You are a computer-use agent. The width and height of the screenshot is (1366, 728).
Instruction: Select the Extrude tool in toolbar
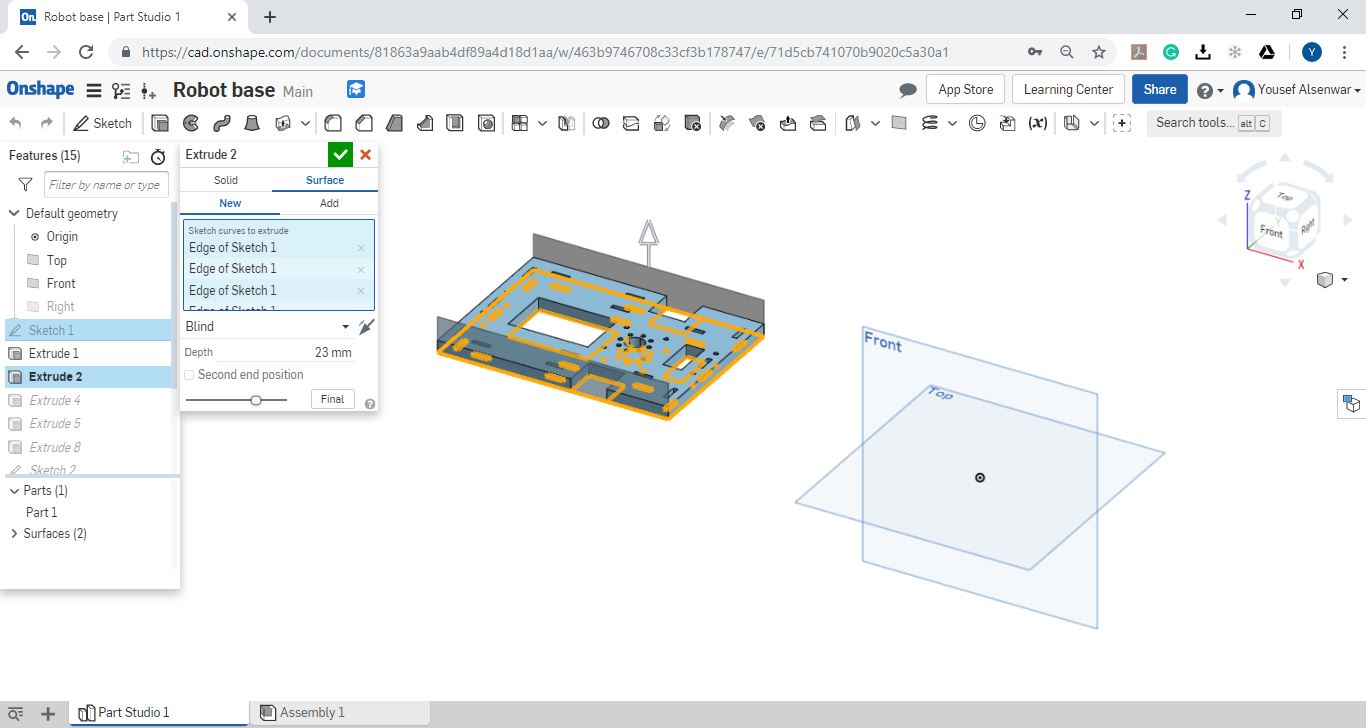tap(160, 123)
